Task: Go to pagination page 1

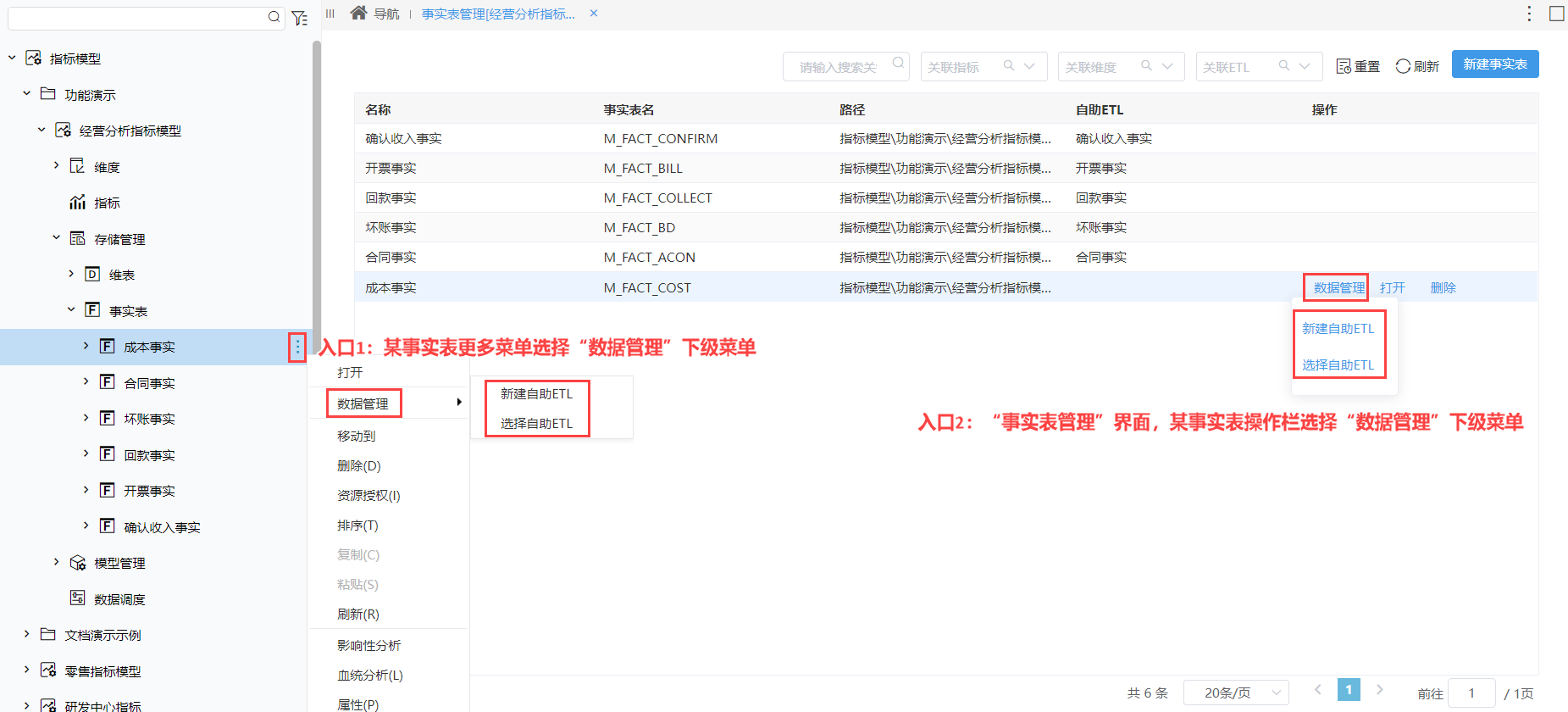Action: [x=1349, y=690]
